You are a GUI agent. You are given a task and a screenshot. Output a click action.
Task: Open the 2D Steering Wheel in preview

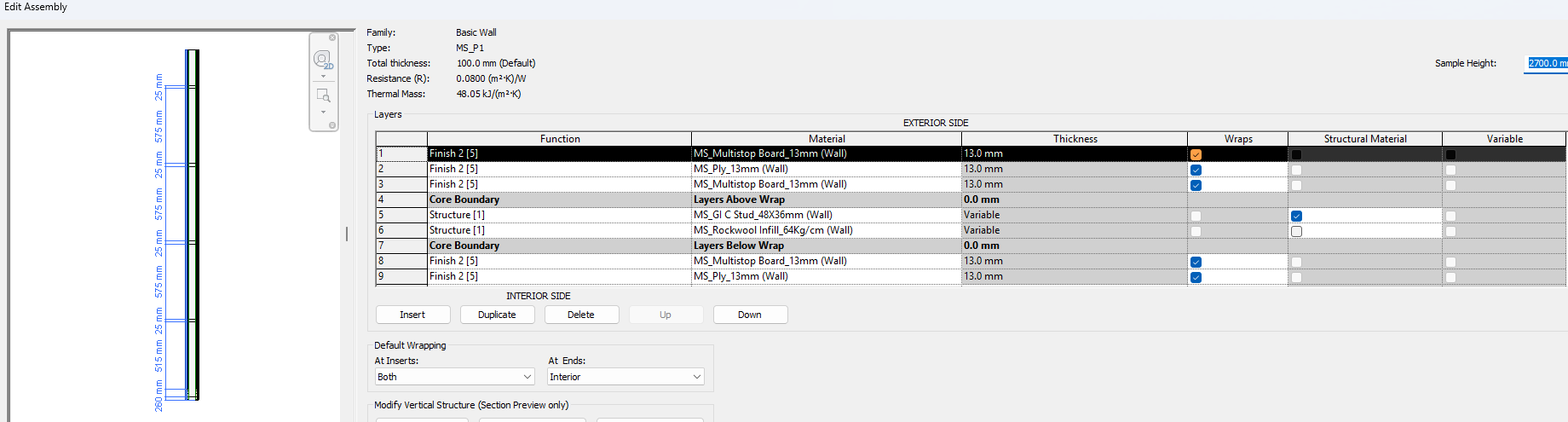point(323,60)
